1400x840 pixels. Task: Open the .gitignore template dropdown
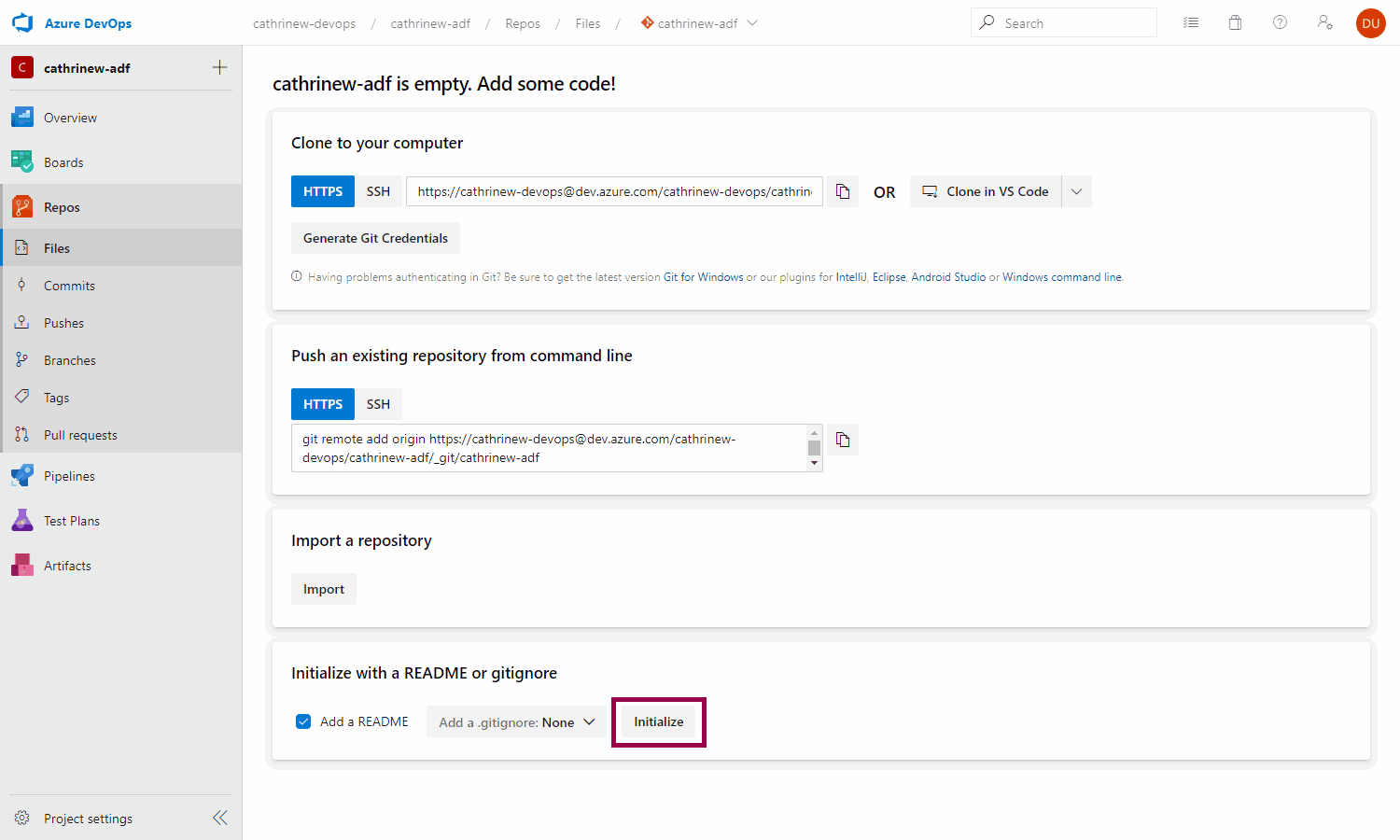coord(516,722)
